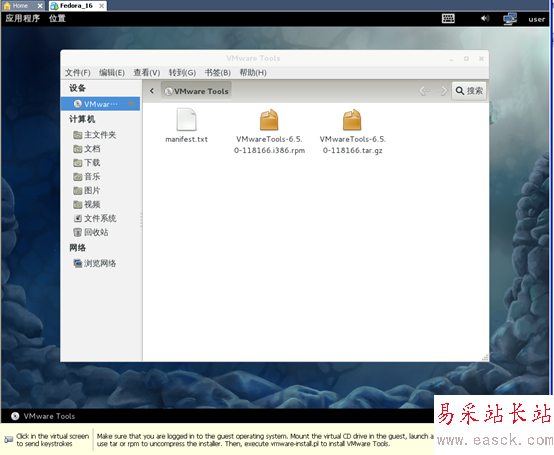Click the window resize grip corner
Viewport: 554px width, 455px height.
(485, 358)
